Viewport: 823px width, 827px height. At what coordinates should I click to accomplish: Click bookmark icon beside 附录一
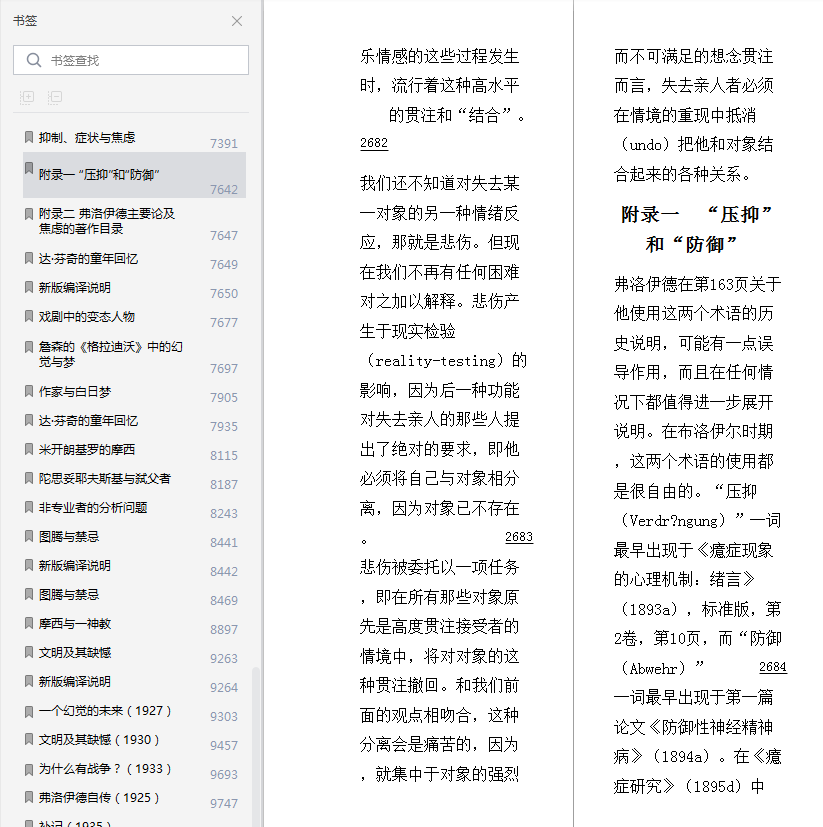(29, 168)
